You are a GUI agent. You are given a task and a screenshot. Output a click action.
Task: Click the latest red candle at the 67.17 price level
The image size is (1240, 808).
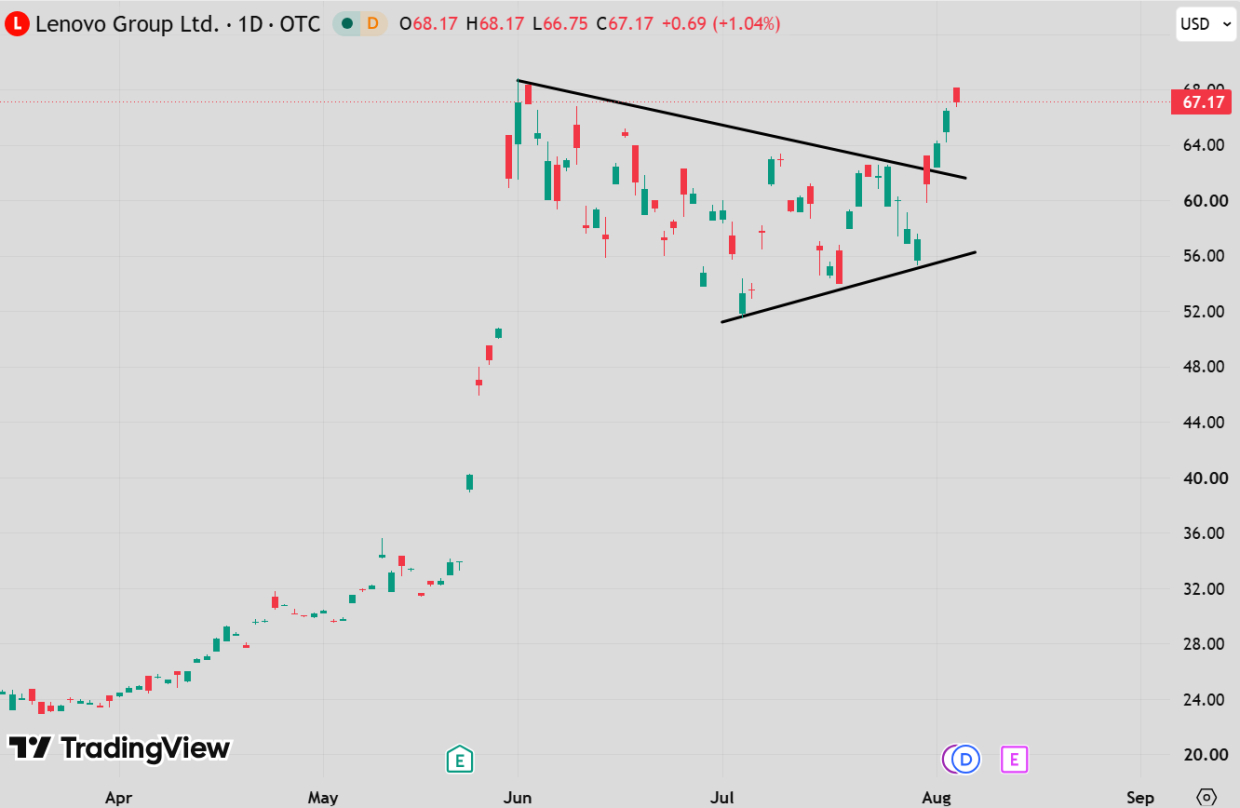pyautogui.click(x=956, y=96)
